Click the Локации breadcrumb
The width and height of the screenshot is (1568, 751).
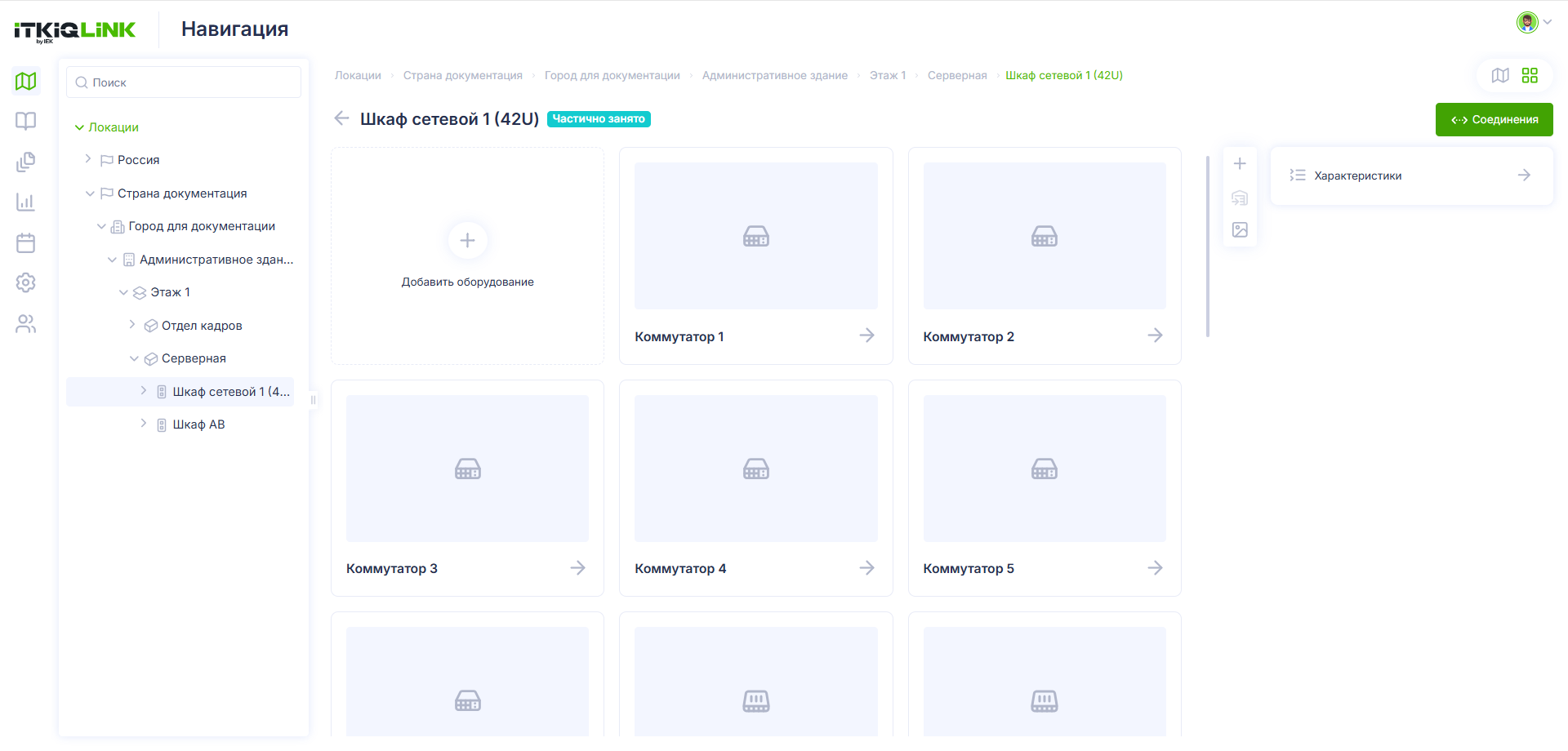tap(358, 75)
